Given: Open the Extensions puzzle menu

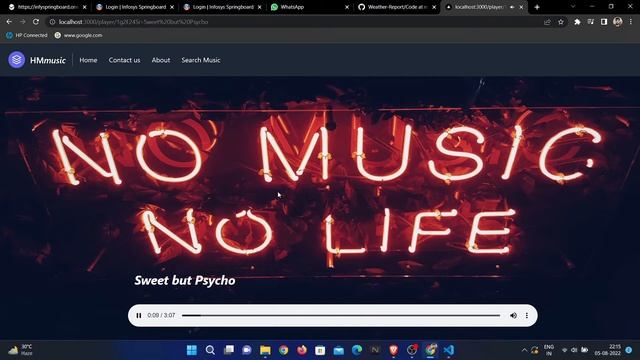Looking at the screenshot, I should coord(577,22).
